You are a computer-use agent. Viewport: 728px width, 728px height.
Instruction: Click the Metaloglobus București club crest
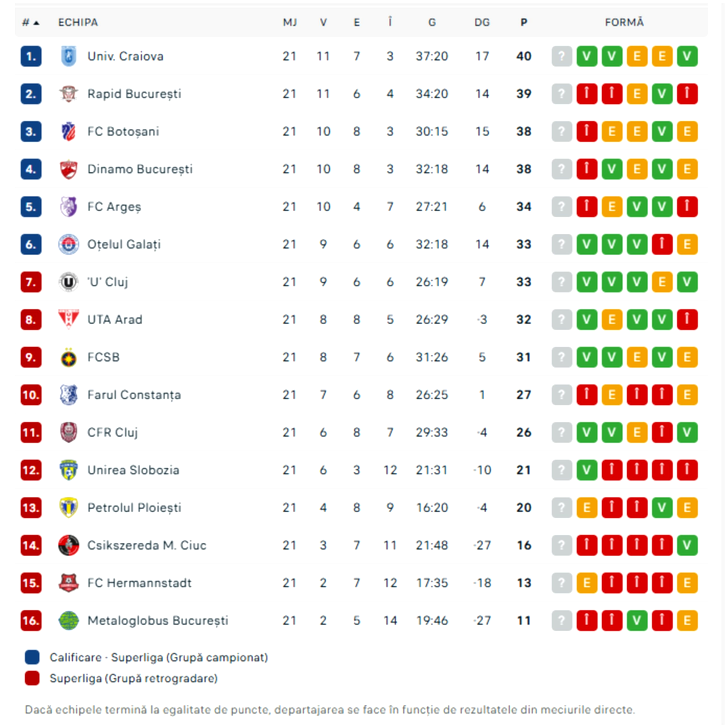coord(68,620)
